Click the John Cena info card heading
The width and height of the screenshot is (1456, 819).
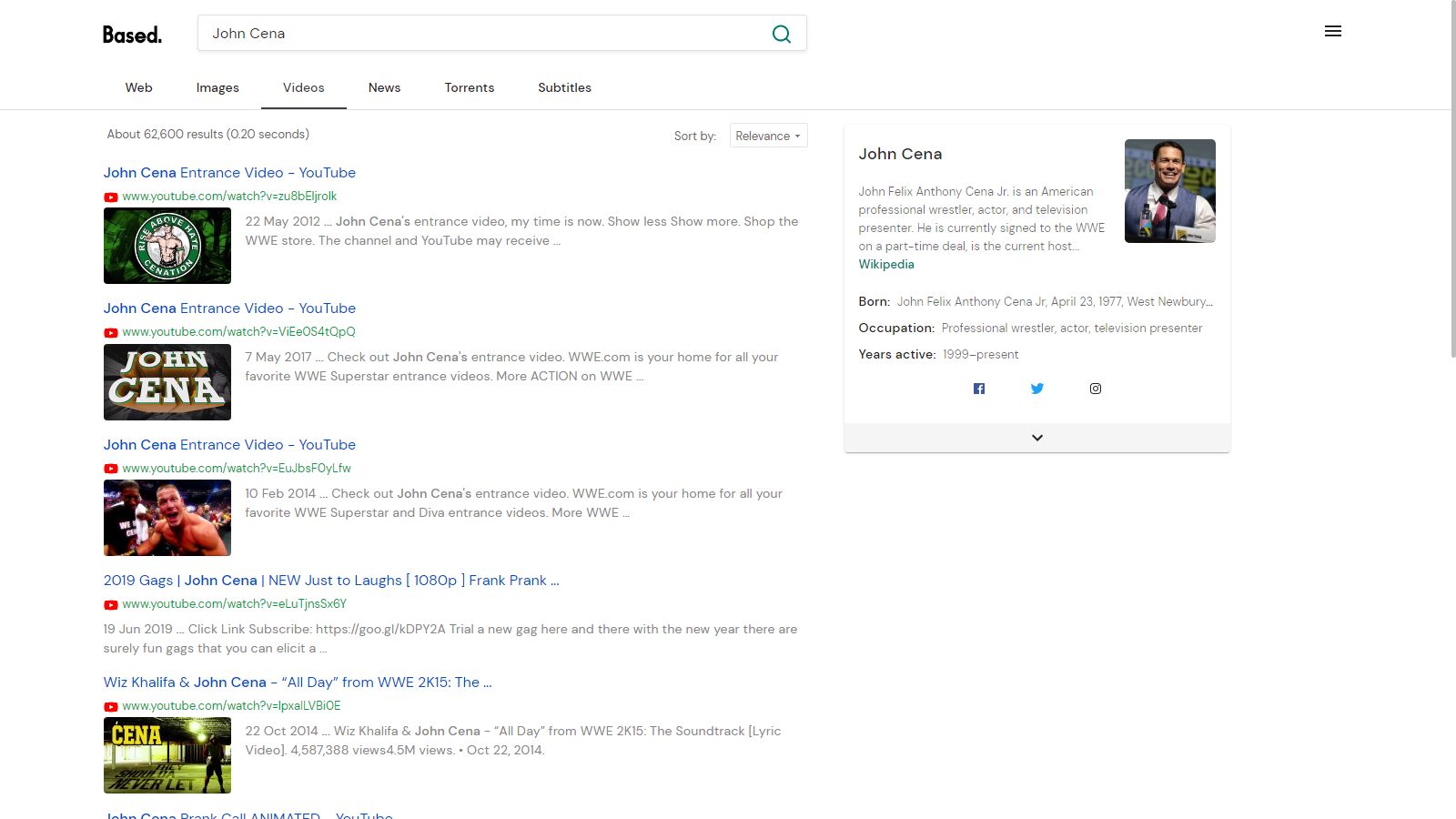pyautogui.click(x=900, y=154)
